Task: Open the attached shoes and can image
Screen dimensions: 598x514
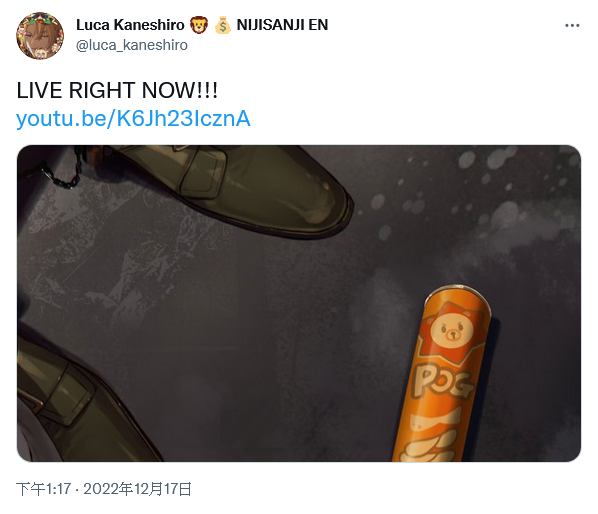Action: click(299, 304)
